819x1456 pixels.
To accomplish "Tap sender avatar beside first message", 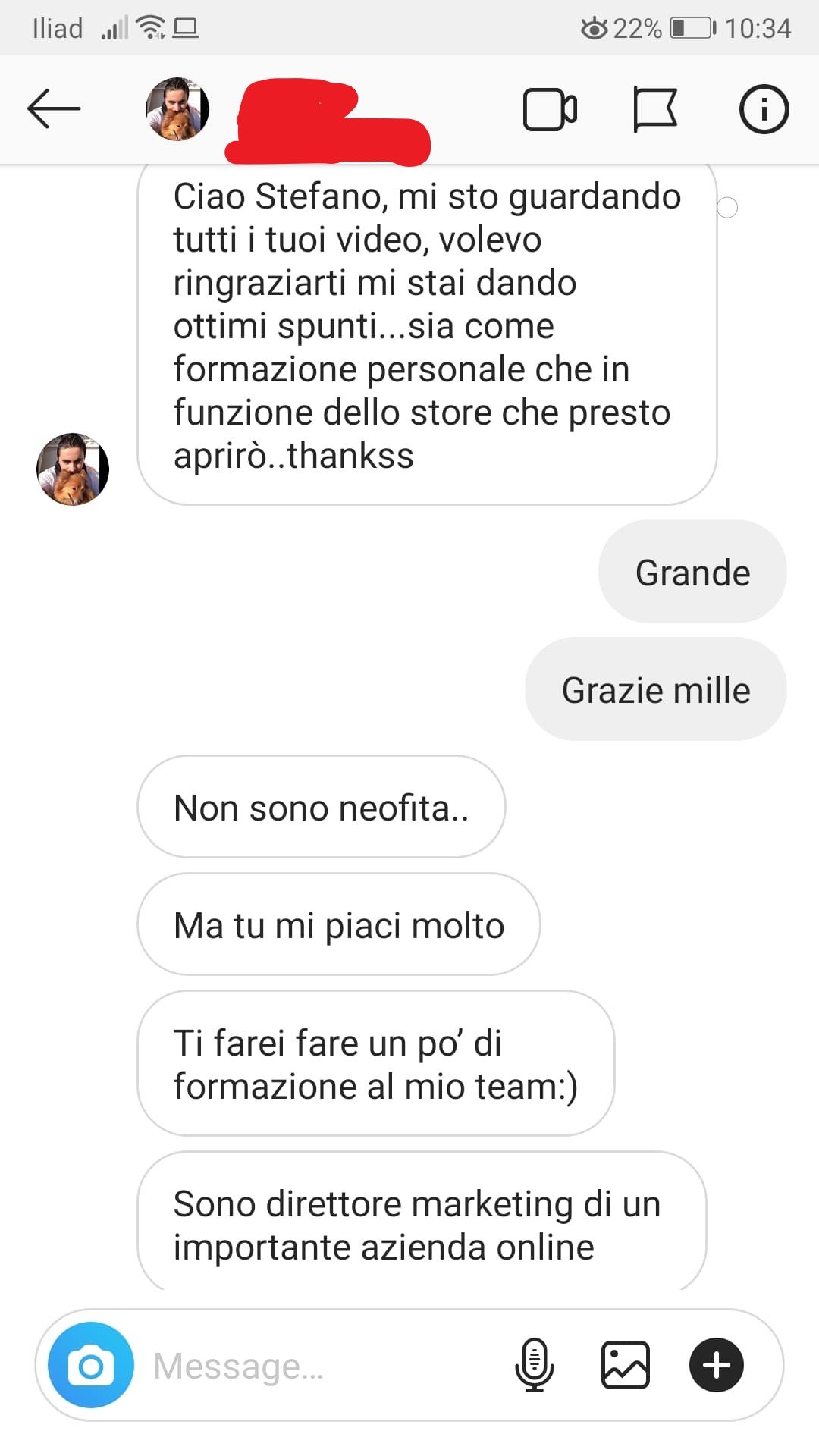I will click(73, 469).
